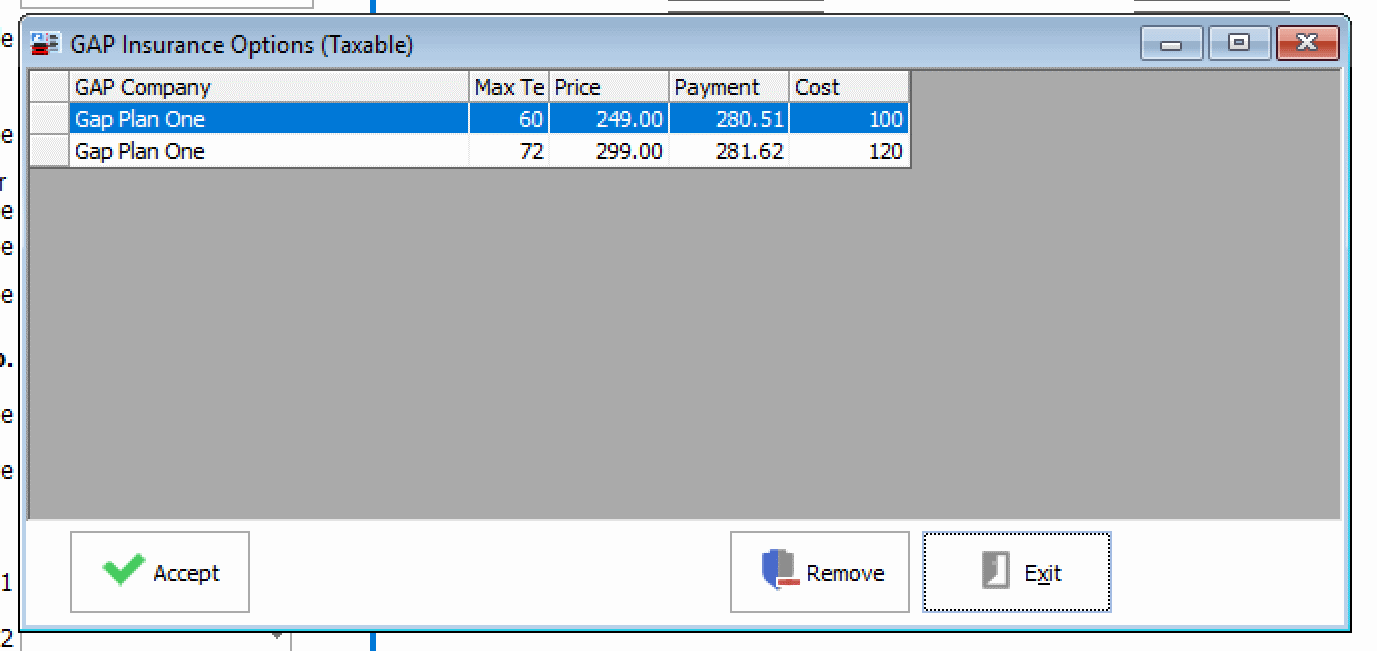Click the Cost column header

point(848,87)
